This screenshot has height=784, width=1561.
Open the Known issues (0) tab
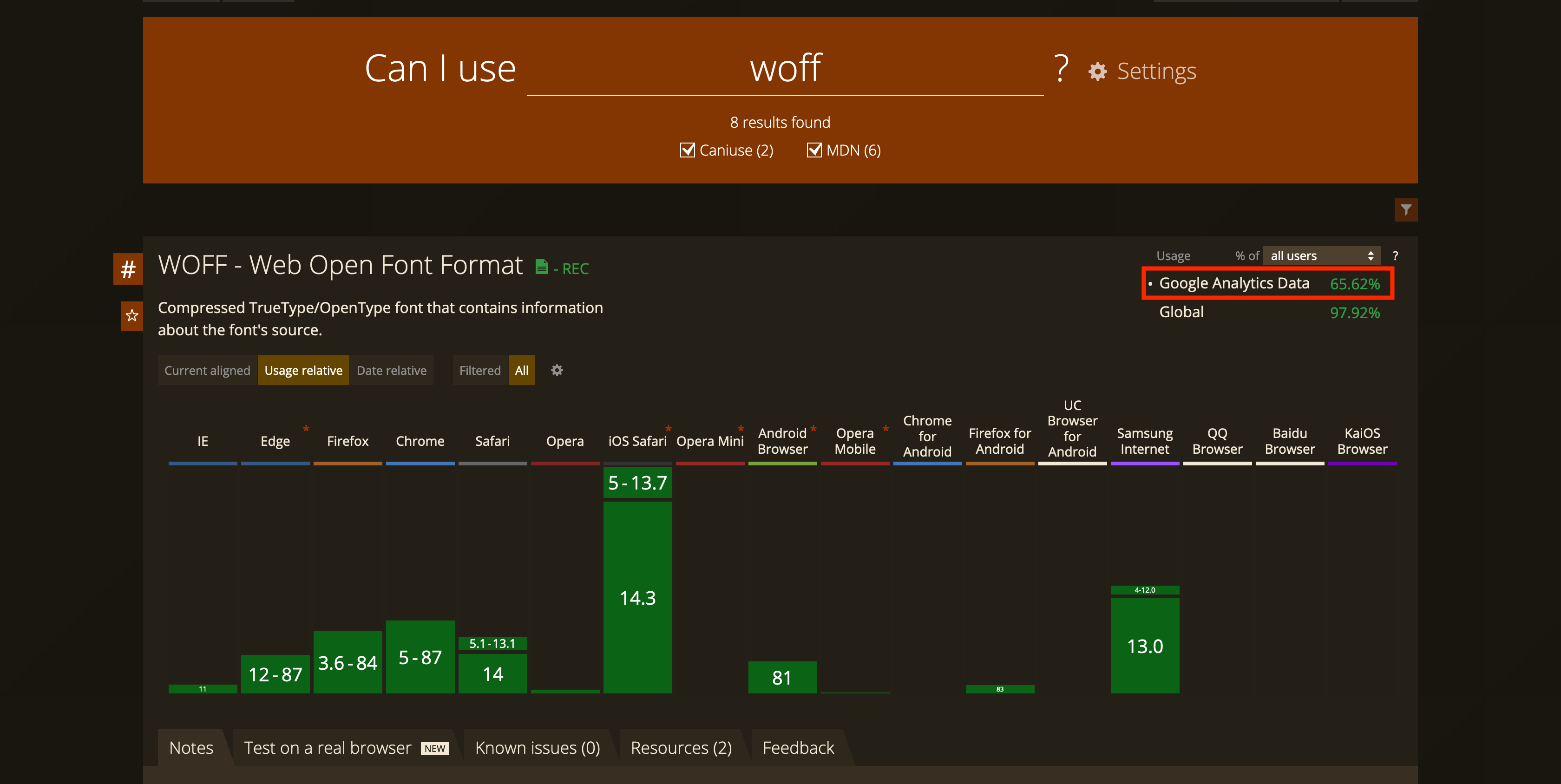(x=538, y=748)
